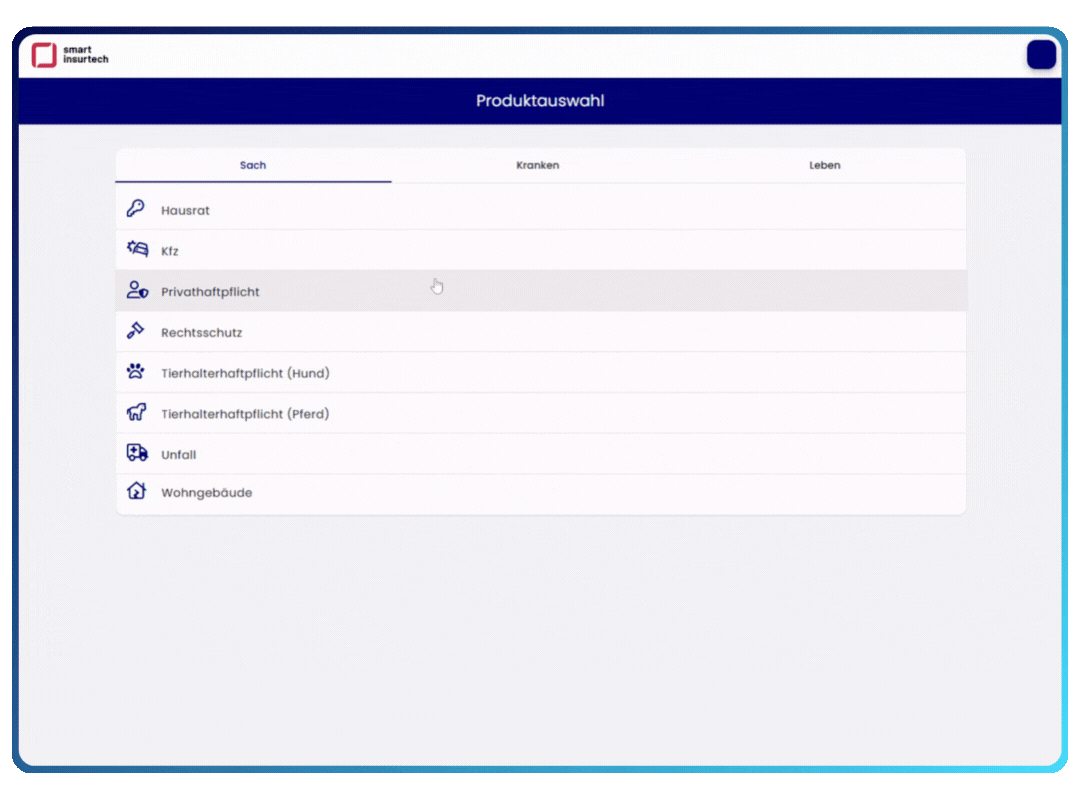Click the ambulance icon beside Unfall
Screen dimensions: 1080x800
[x=137, y=453]
